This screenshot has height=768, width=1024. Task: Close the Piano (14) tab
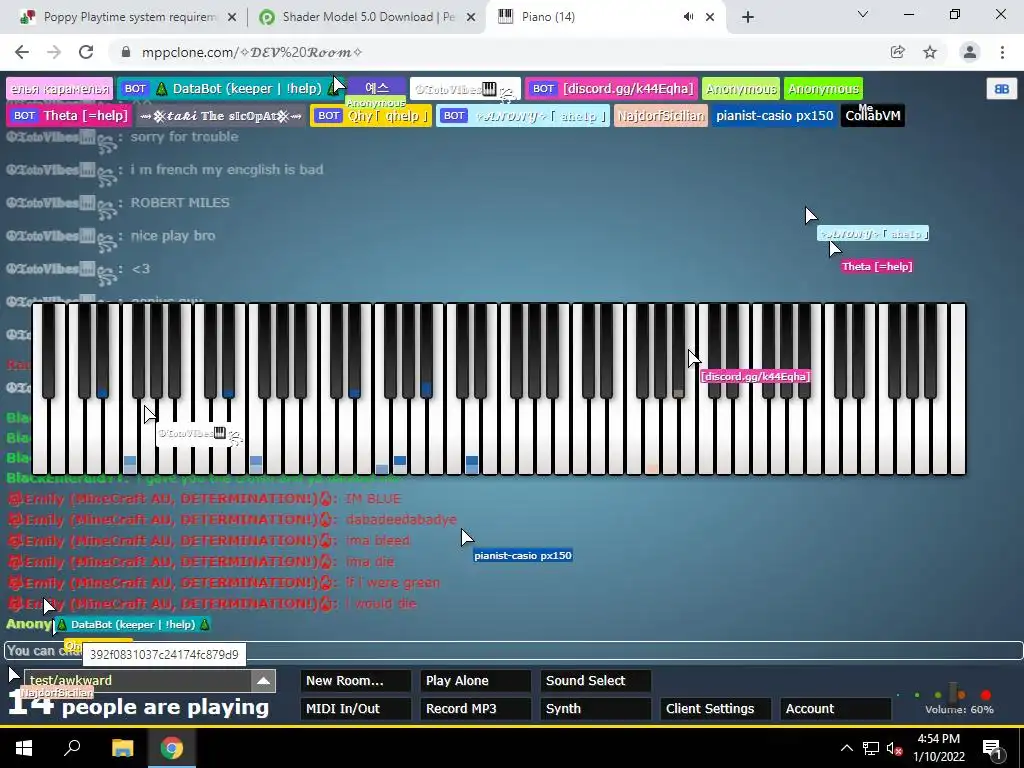click(x=710, y=18)
